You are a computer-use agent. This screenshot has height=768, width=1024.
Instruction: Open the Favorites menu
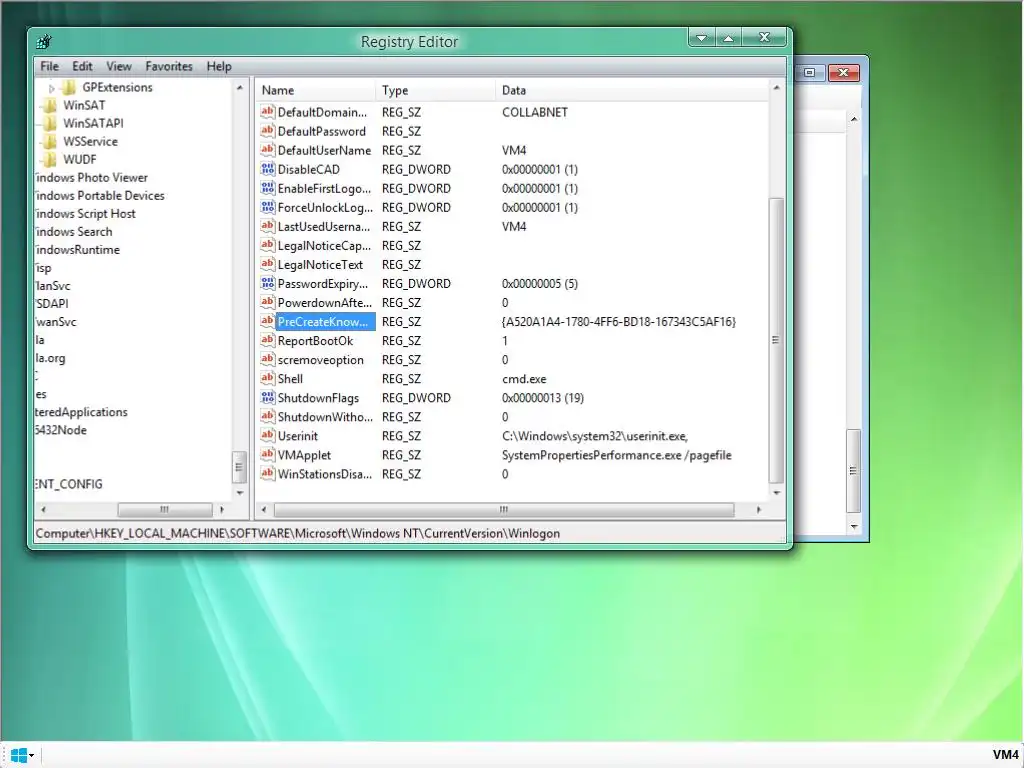tap(168, 66)
